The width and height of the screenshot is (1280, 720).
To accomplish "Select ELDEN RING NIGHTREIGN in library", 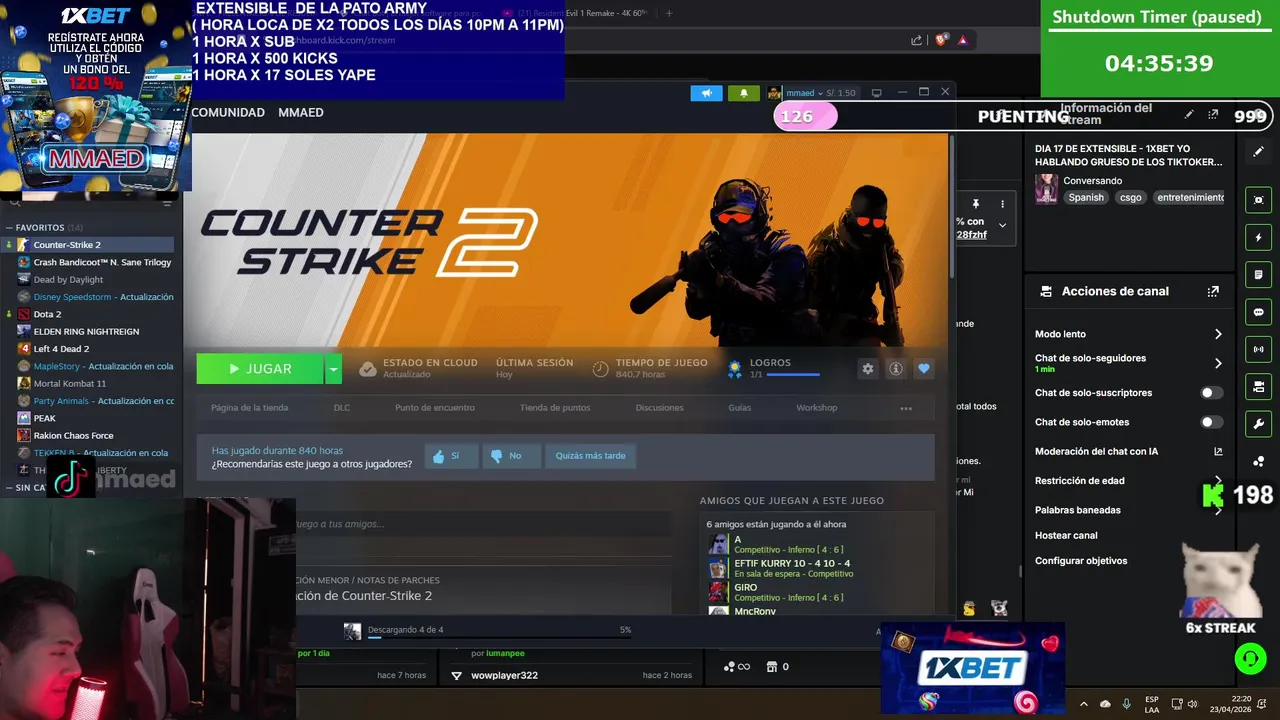I will click(86, 331).
